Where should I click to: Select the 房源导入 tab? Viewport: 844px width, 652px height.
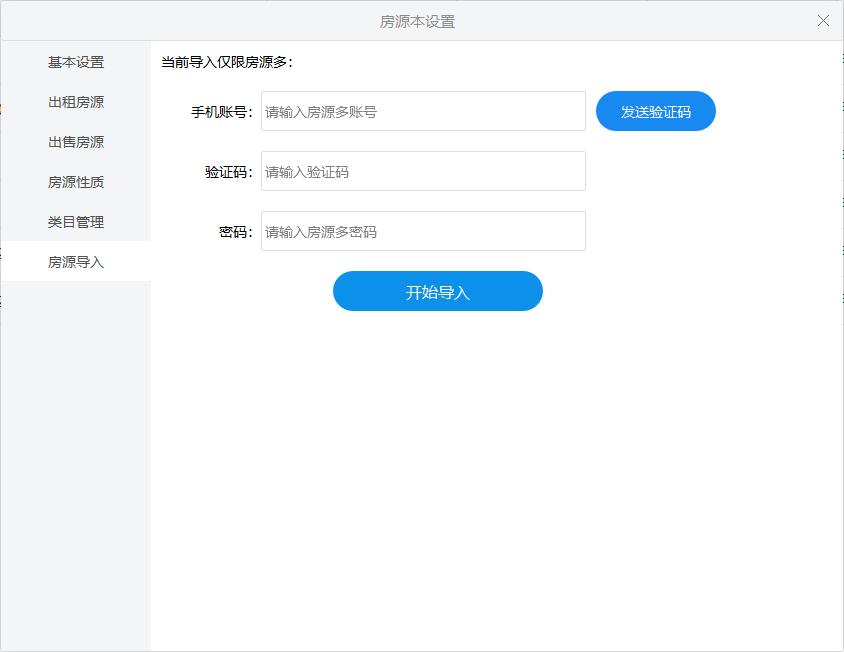click(x=76, y=262)
